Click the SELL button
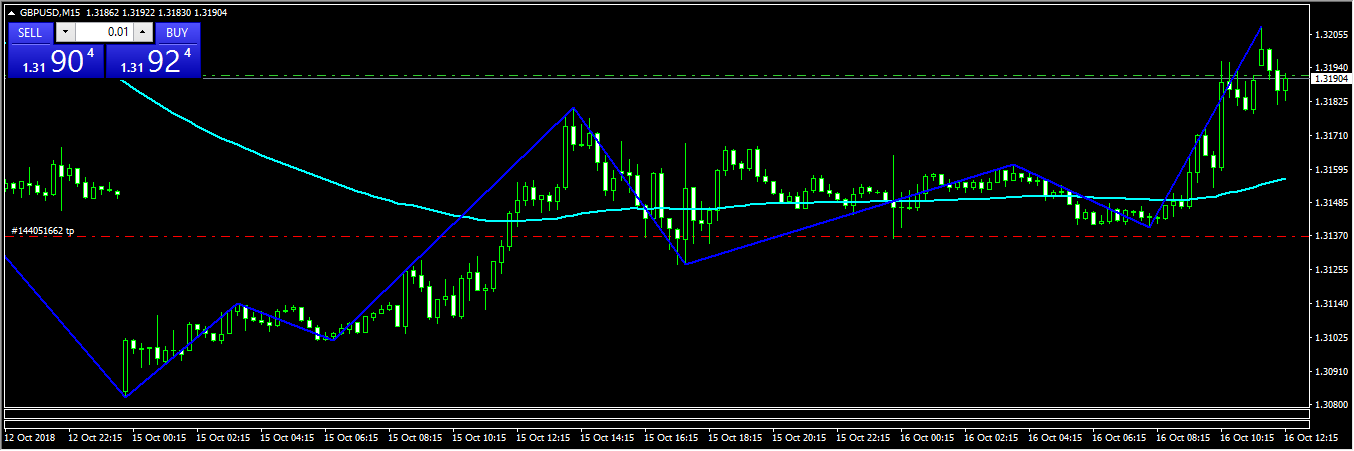 30,32
